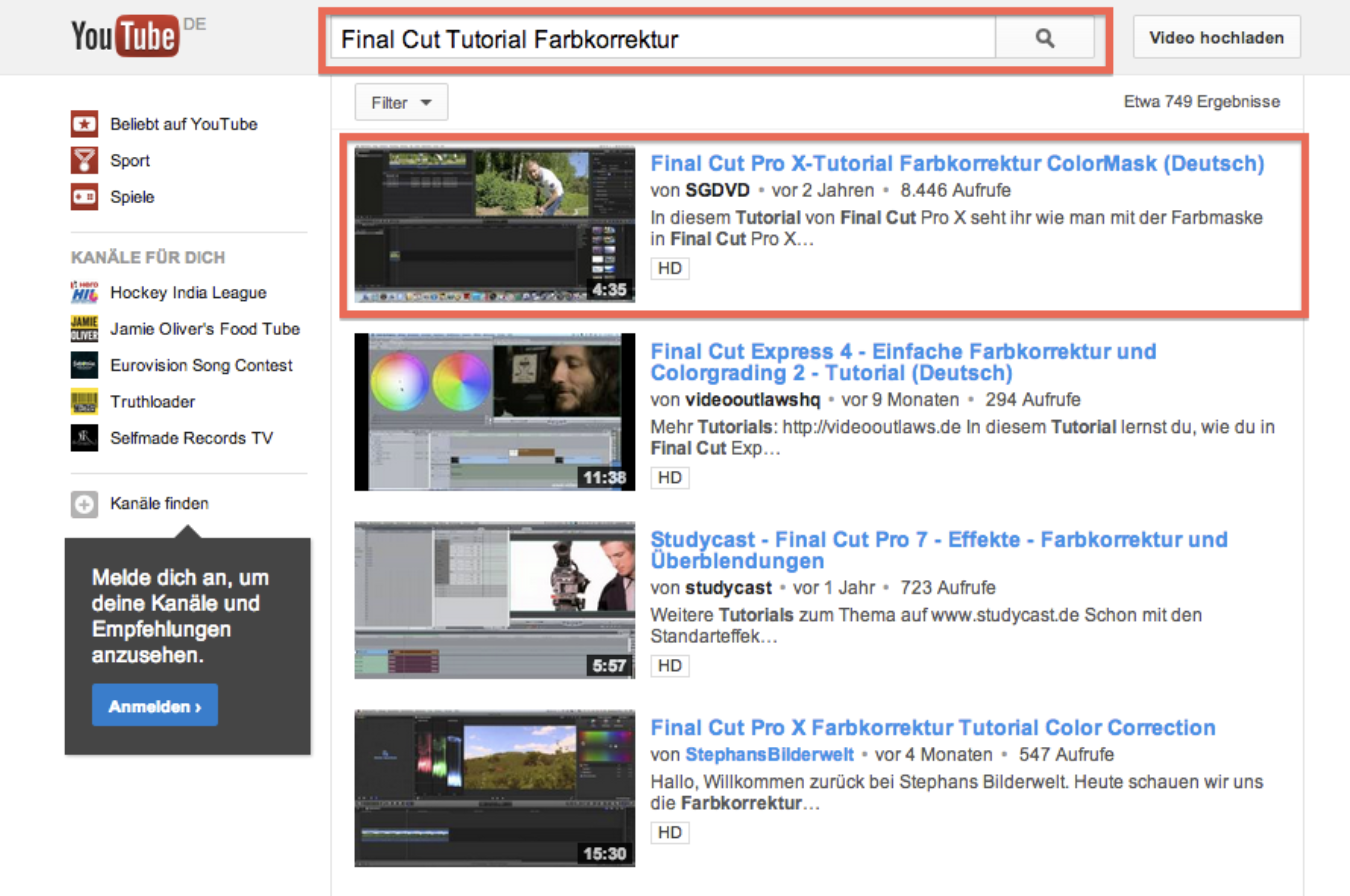
Task: Open the Beliebt auf YouTube star icon
Action: [x=84, y=124]
